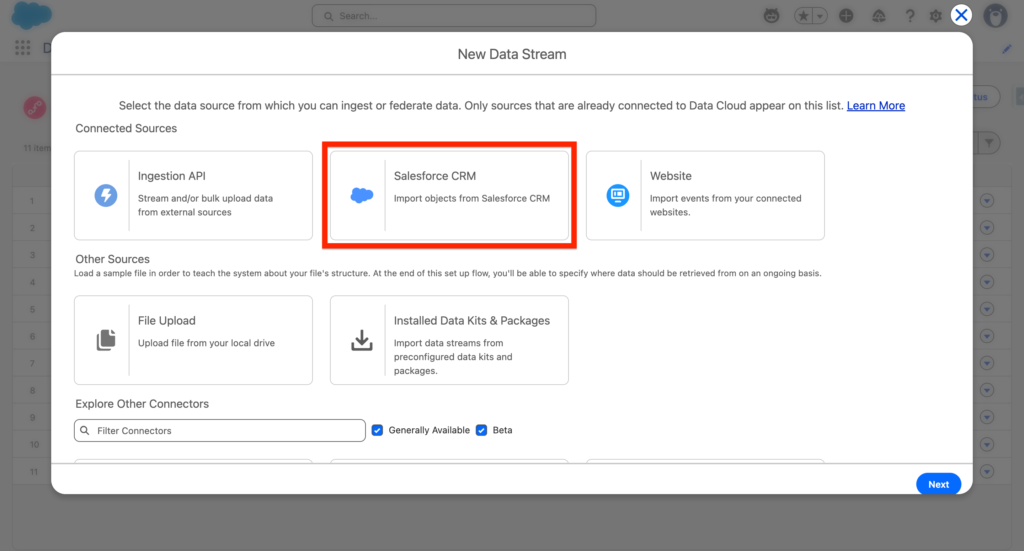1024x551 pixels.
Task: Open row 5 actions dropdown arrow
Action: (988, 309)
